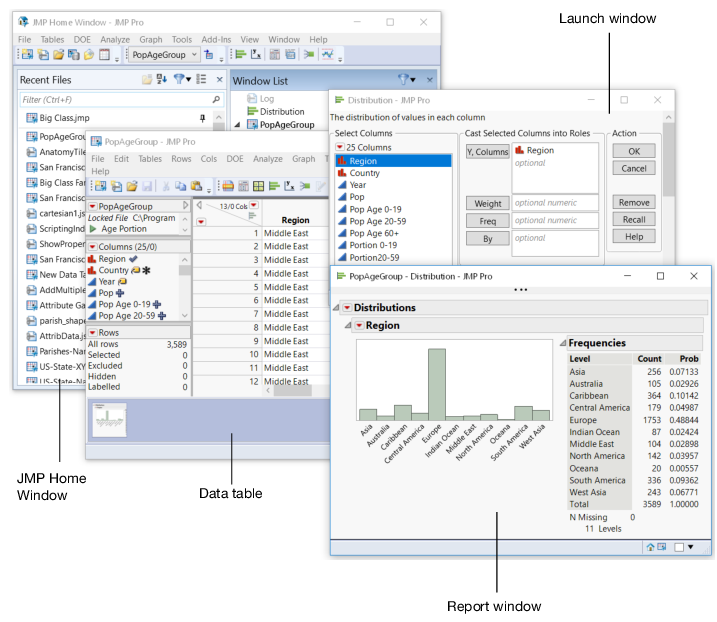Open the 25 Columns red triangle menu
717x622 pixels.
pyautogui.click(x=340, y=147)
